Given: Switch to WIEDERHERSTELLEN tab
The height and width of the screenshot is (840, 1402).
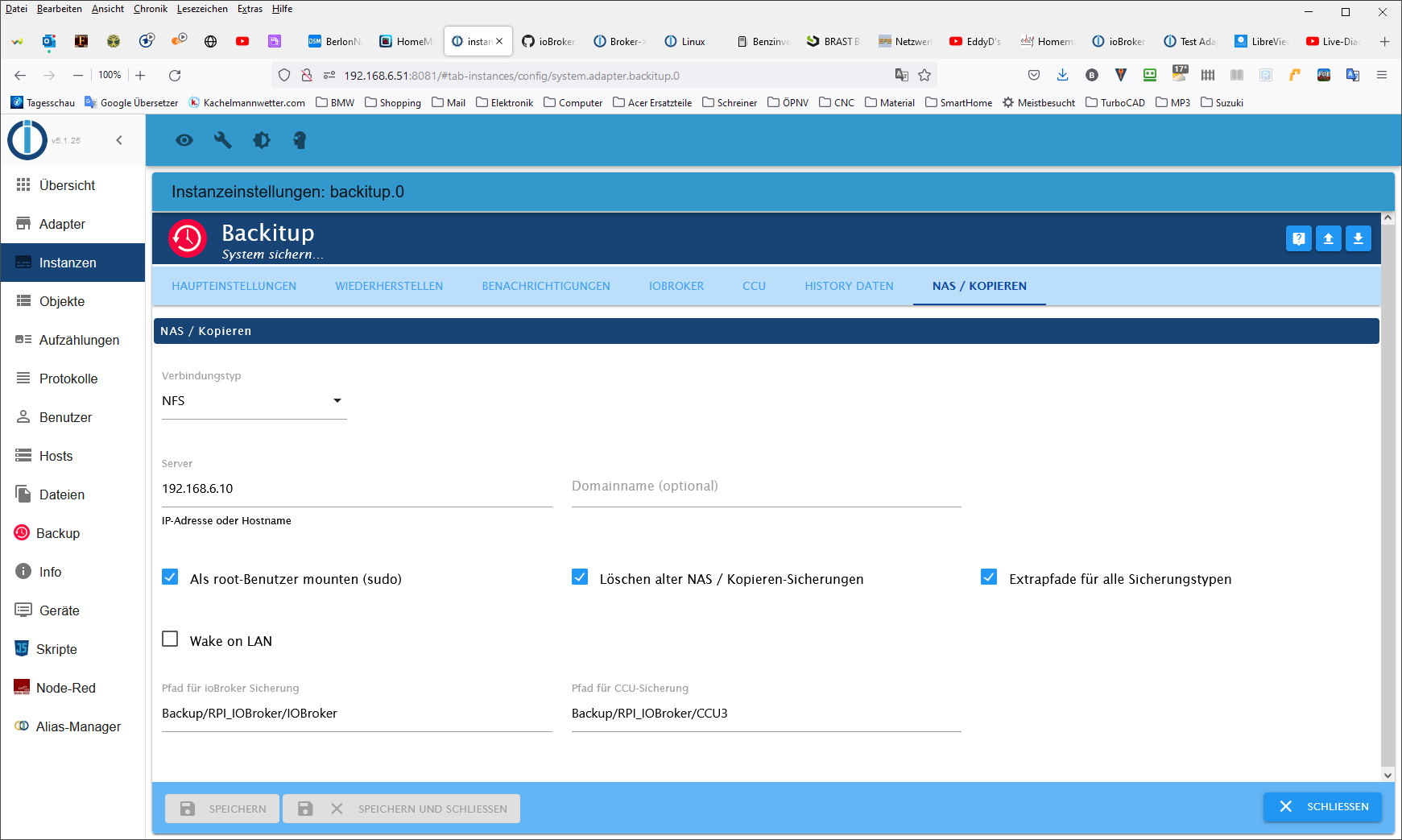Looking at the screenshot, I should [389, 286].
